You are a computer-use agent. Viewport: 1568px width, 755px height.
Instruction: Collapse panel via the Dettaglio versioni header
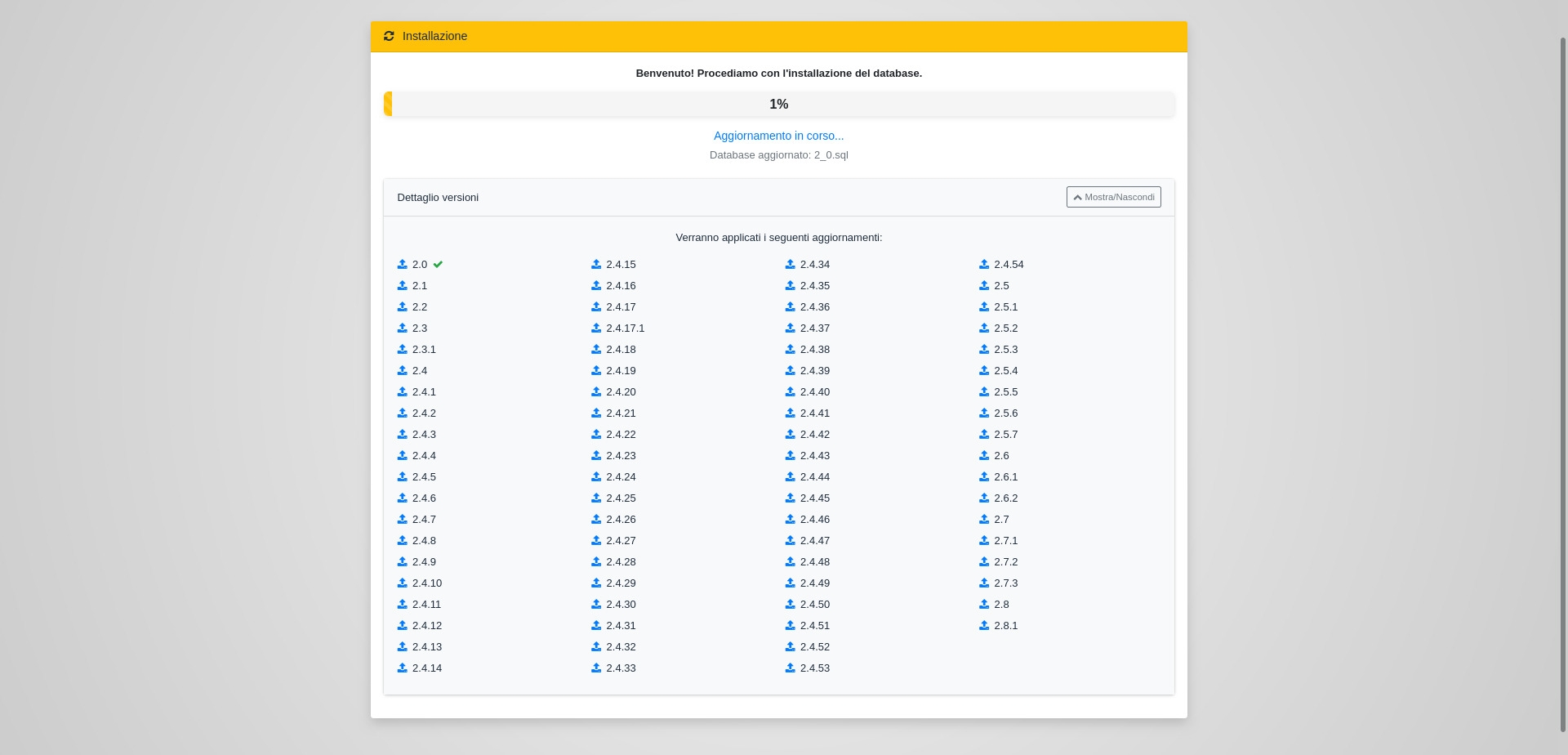coord(438,198)
